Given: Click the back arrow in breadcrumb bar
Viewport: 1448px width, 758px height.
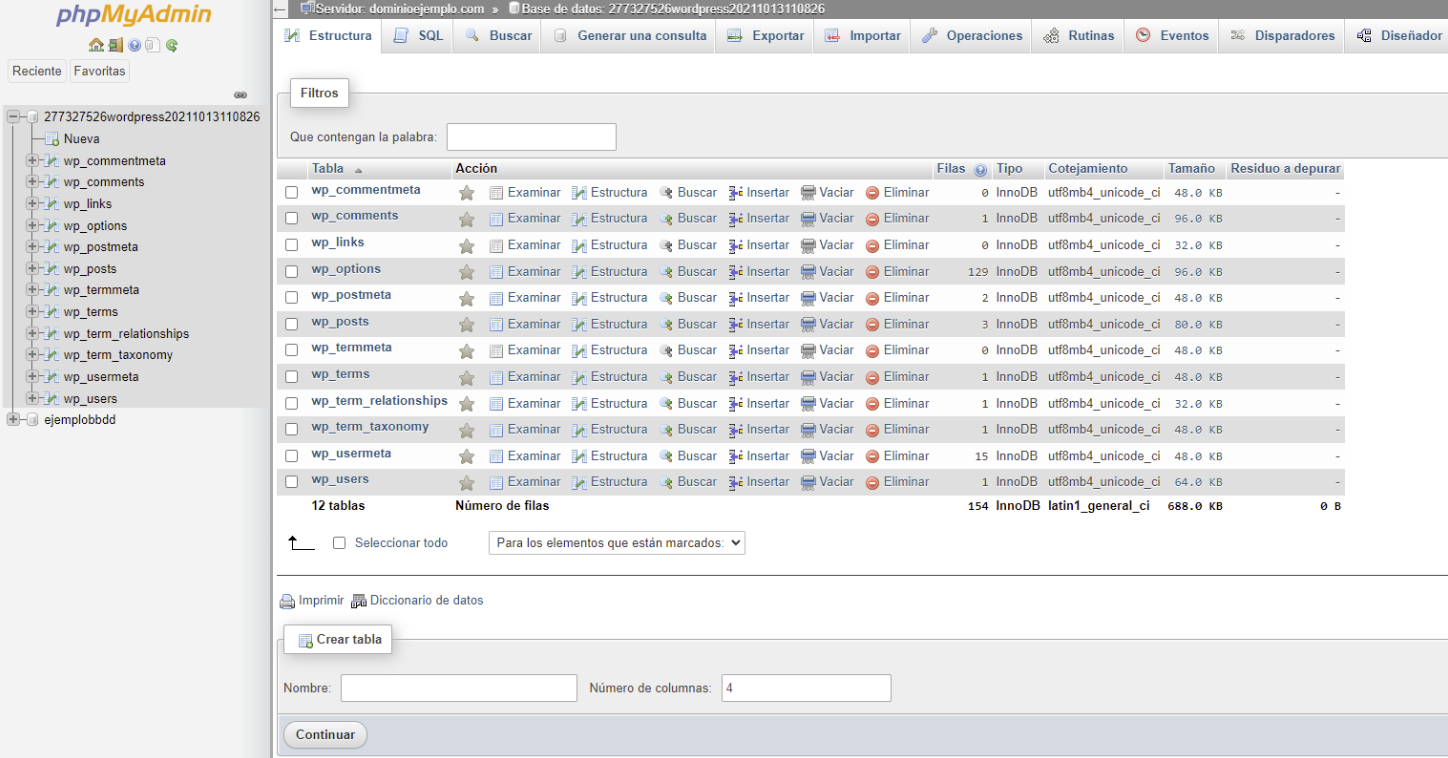Looking at the screenshot, I should tap(280, 9).
